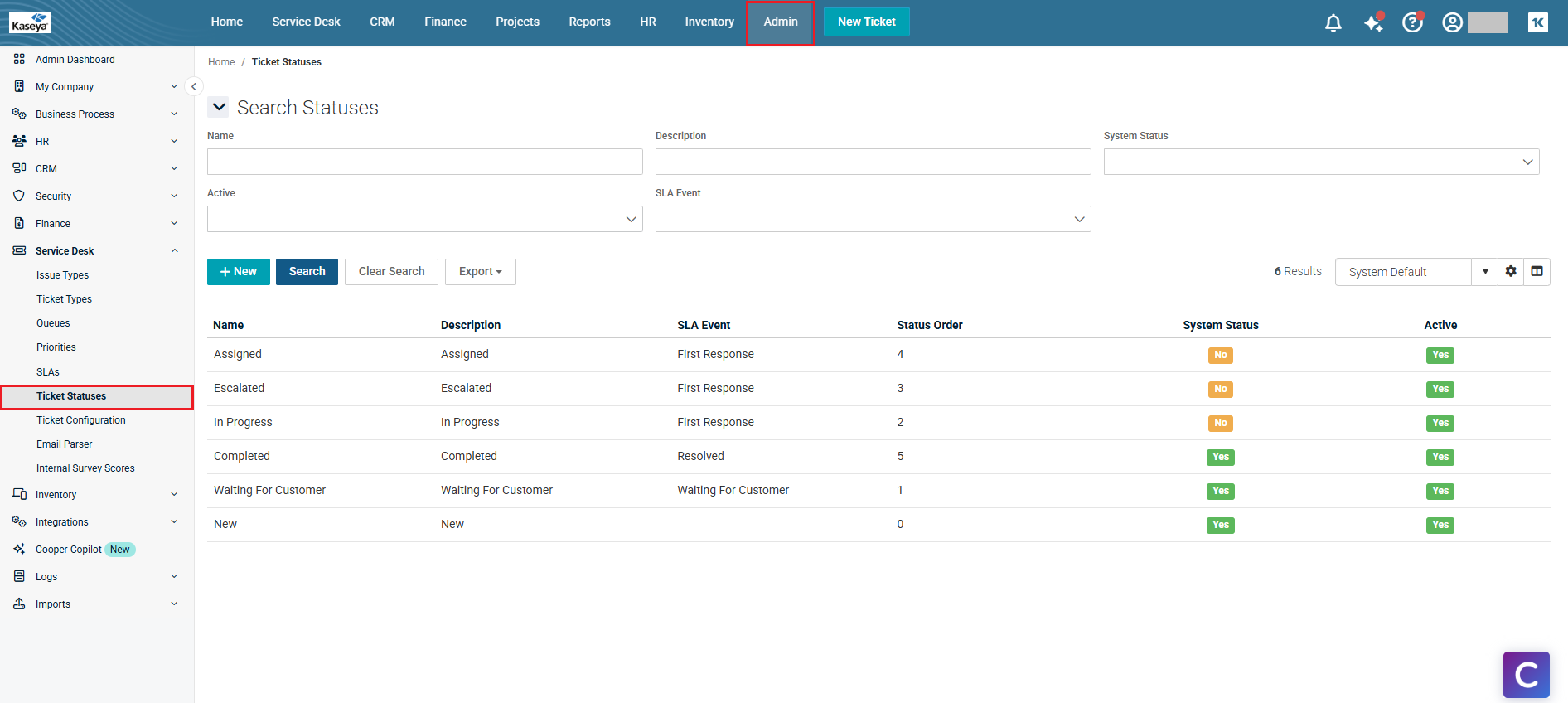Click the New status button
This screenshot has width=1568, height=703.
tap(238, 272)
